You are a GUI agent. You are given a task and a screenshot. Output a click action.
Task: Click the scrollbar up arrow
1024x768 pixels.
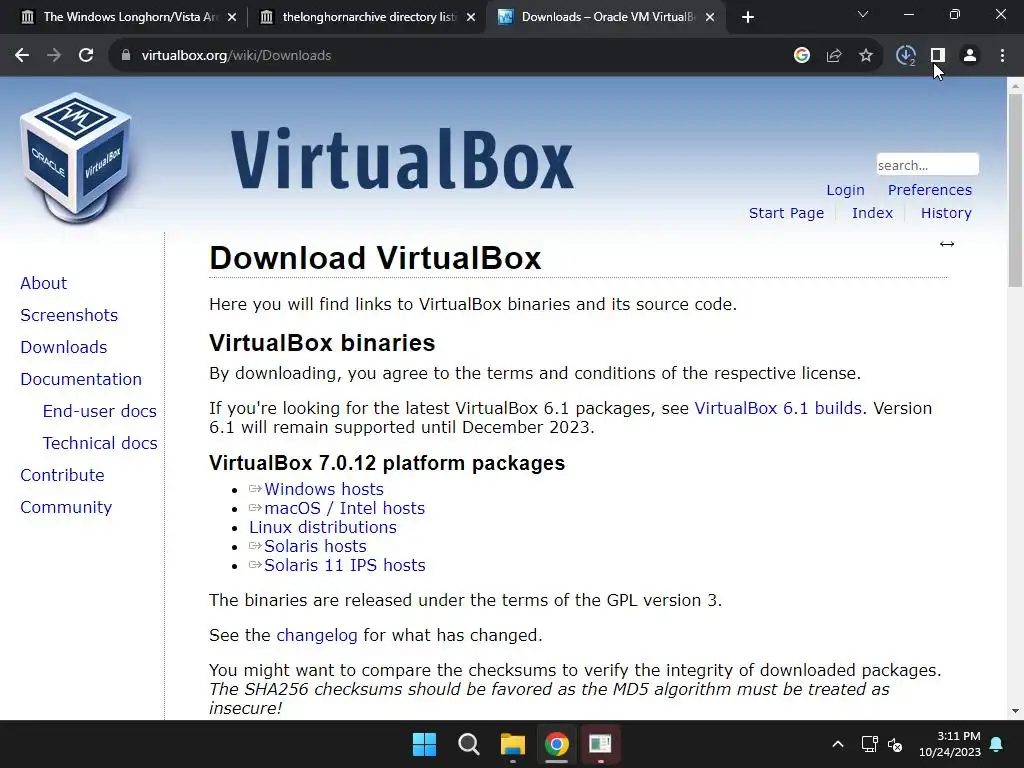(x=1015, y=85)
